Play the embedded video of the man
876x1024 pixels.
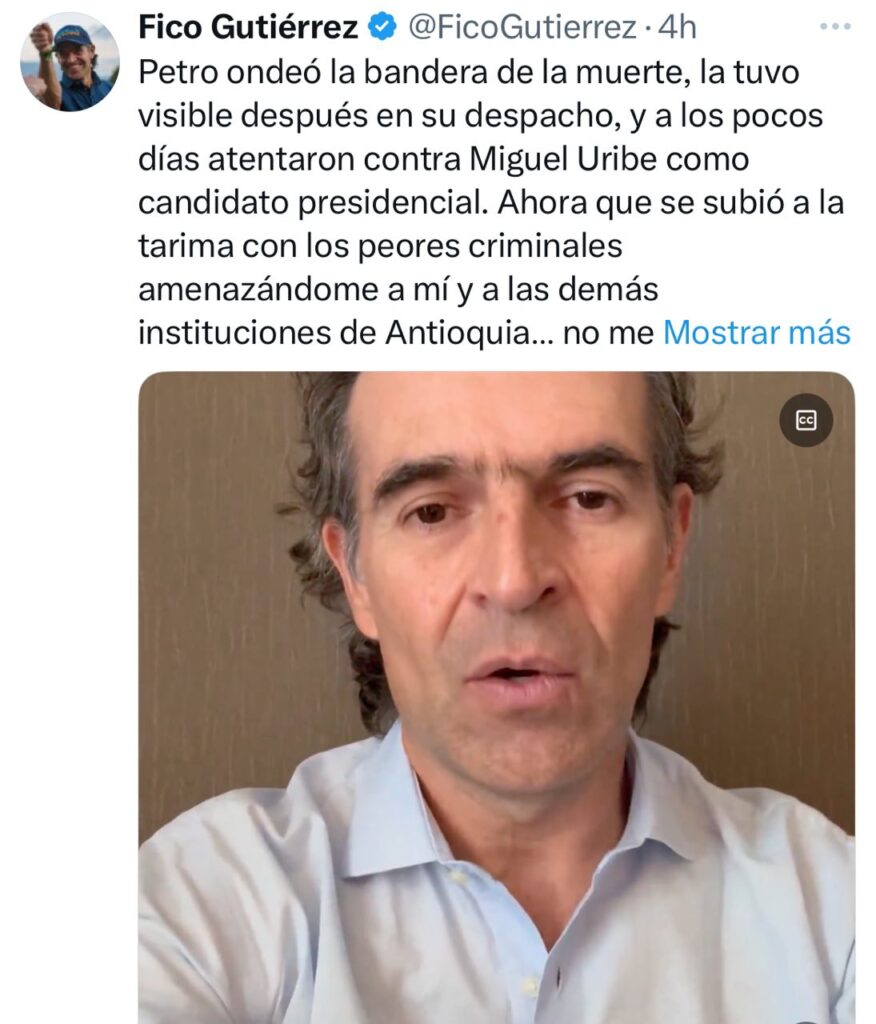pos(496,697)
